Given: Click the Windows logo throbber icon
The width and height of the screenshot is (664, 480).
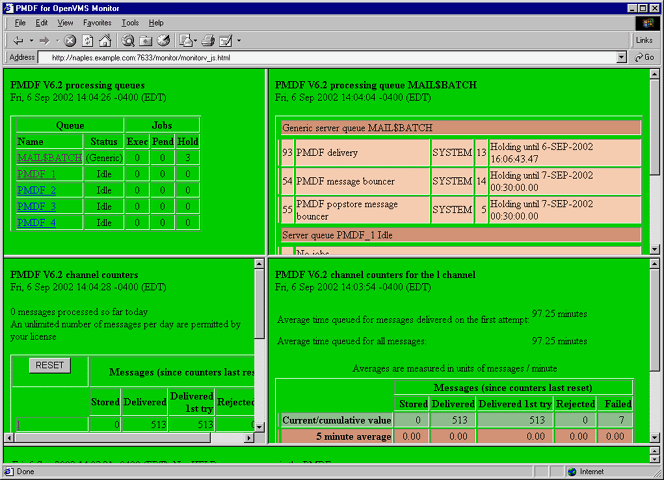Looking at the screenshot, I should click(x=647, y=23).
